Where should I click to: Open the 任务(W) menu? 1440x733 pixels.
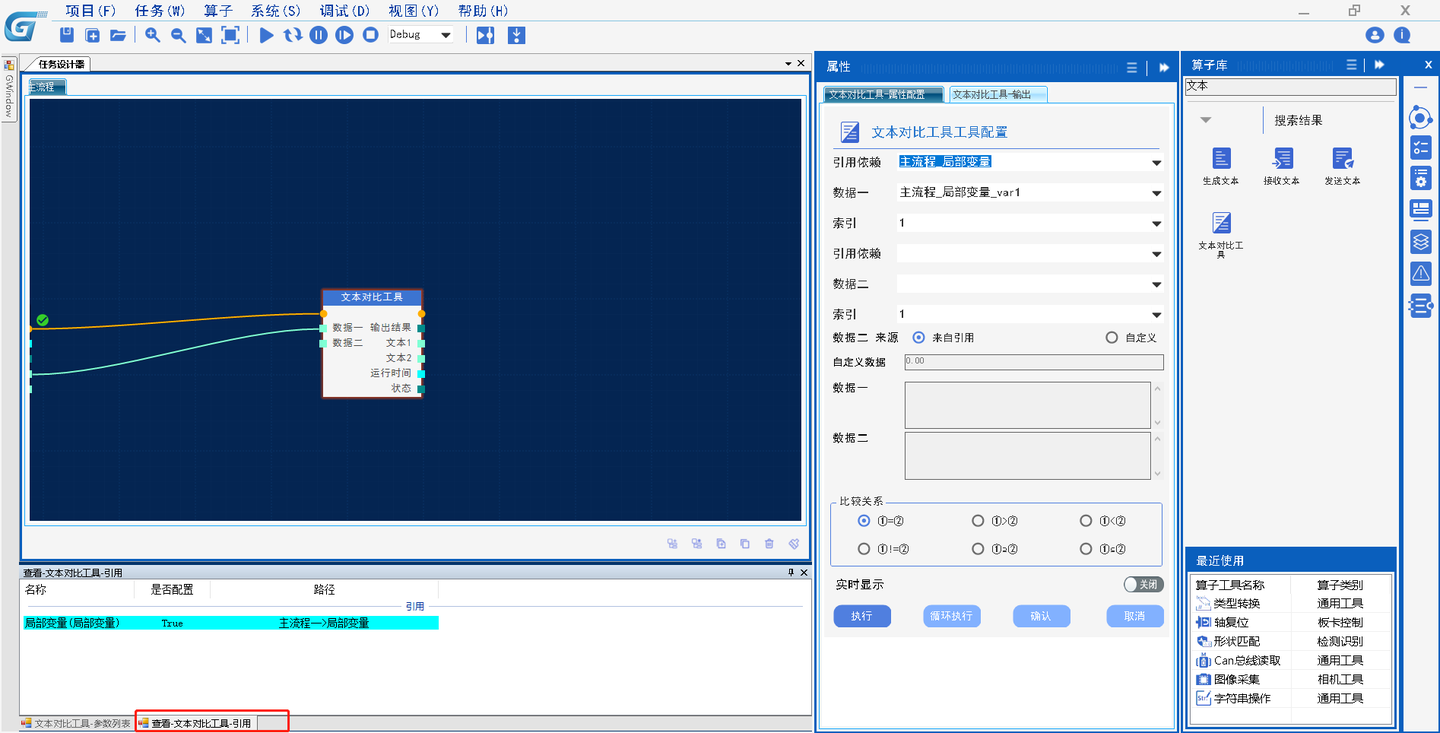(159, 11)
